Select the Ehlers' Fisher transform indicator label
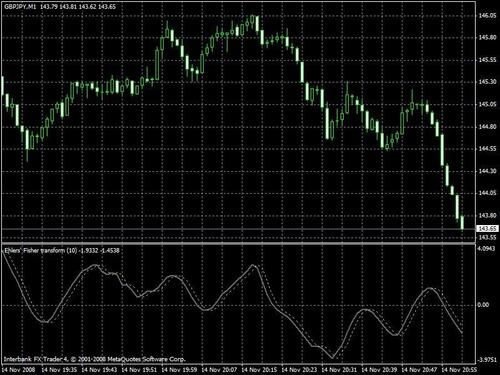Image resolution: width=500 pixels, height=375 pixels. coord(61,250)
